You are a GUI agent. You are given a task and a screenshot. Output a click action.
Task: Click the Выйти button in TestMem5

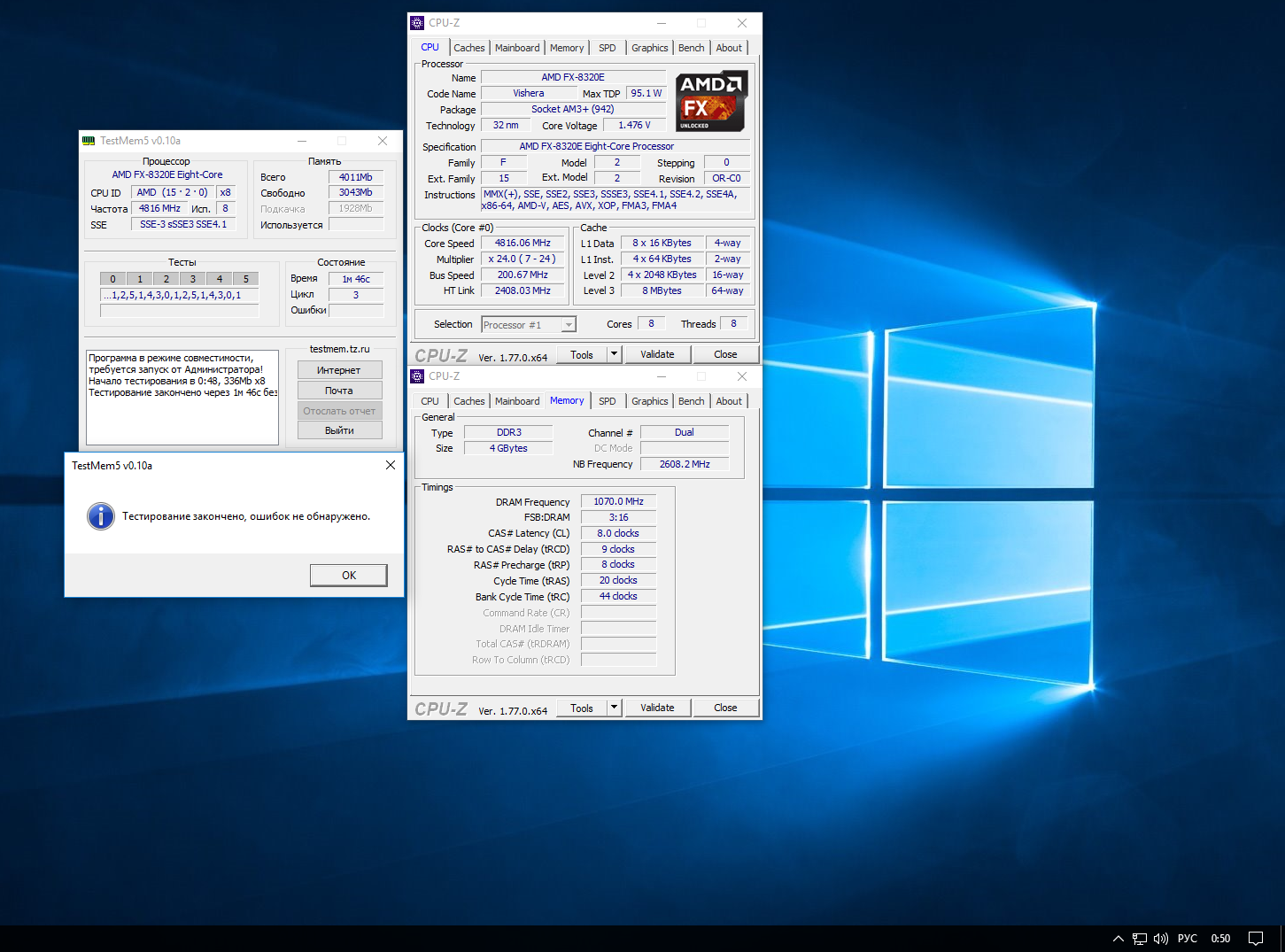[339, 430]
